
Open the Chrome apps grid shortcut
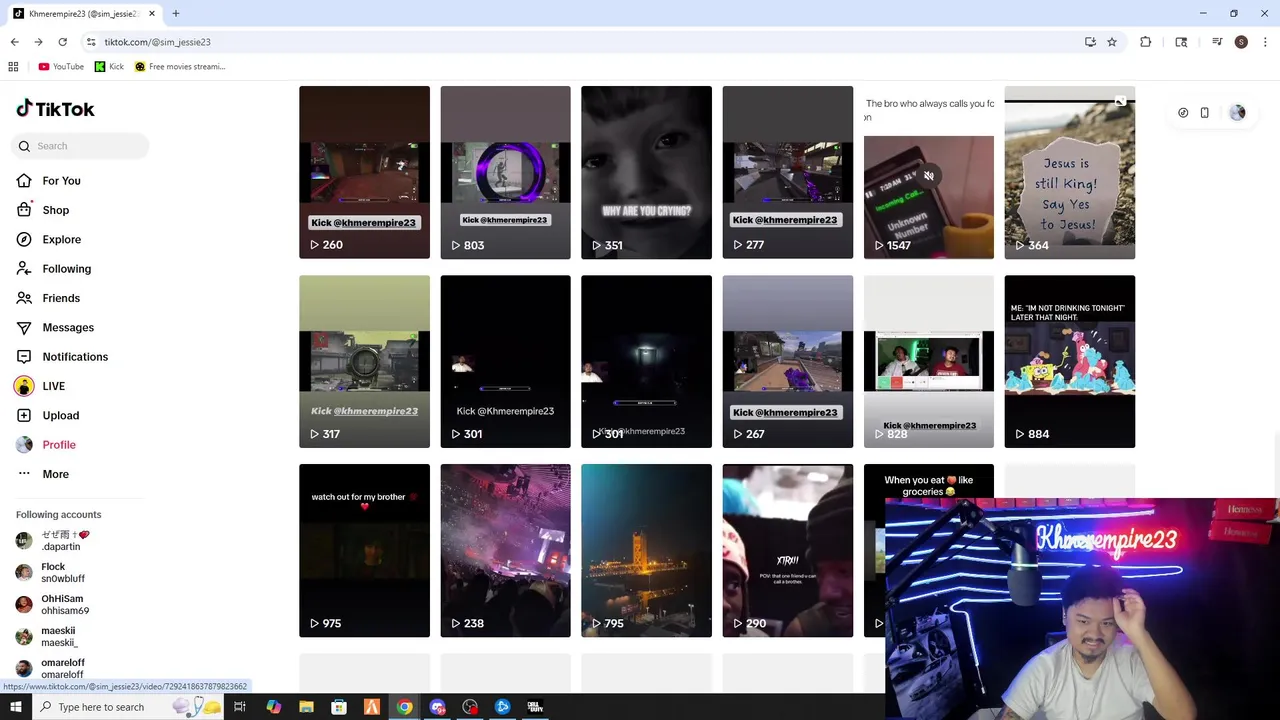click(13, 67)
